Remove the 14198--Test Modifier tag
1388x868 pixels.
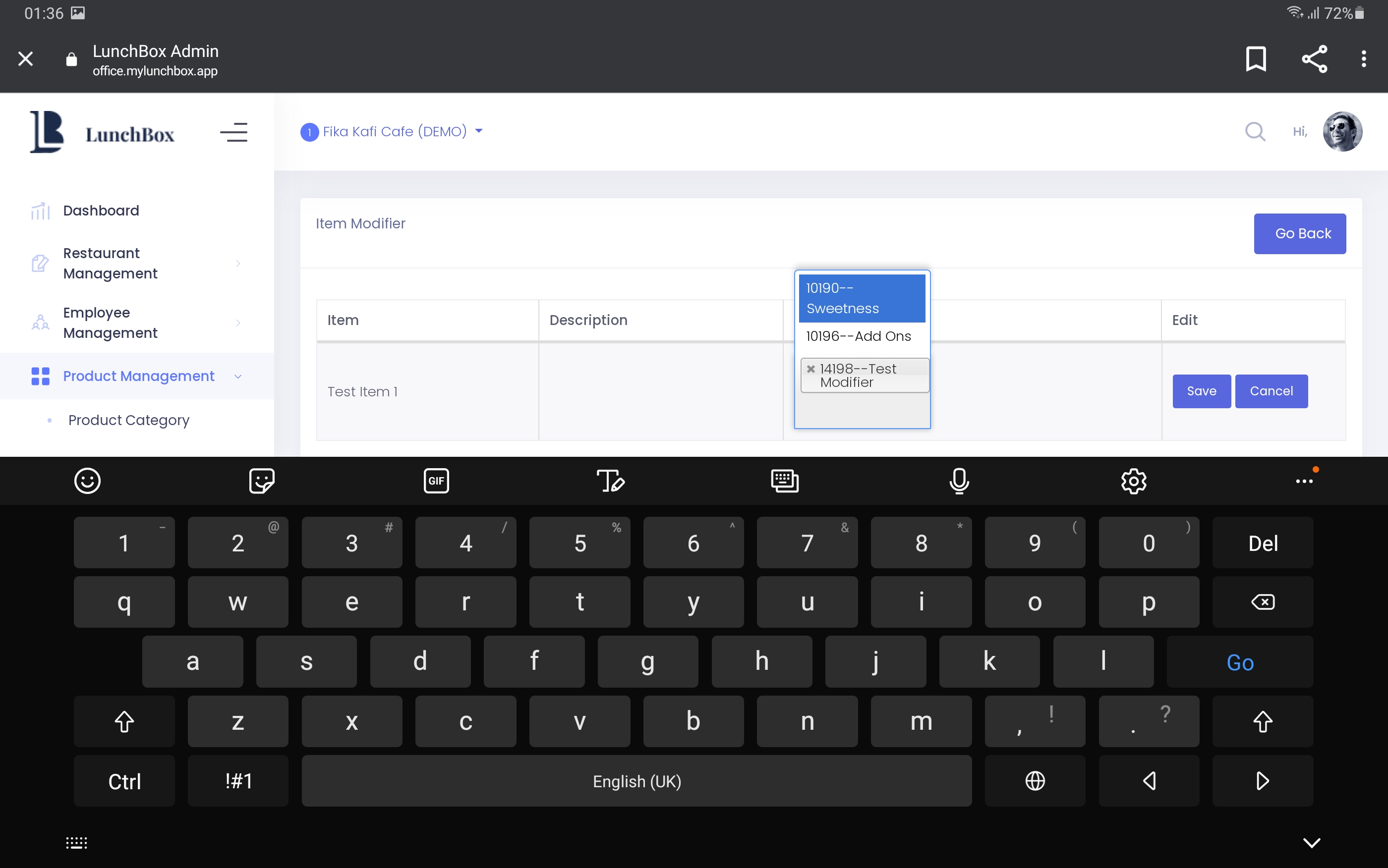(x=811, y=369)
